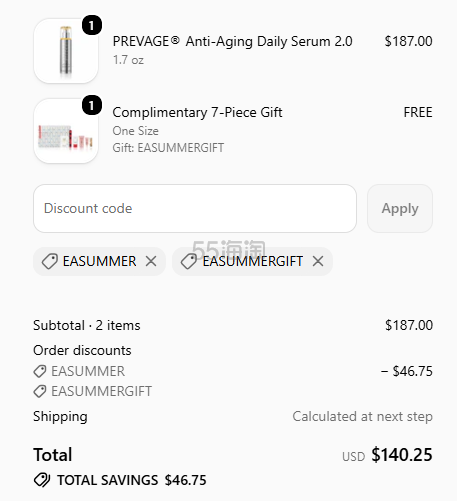Image resolution: width=457 pixels, height=501 pixels.
Task: Click the Apply discount button
Action: tap(400, 208)
